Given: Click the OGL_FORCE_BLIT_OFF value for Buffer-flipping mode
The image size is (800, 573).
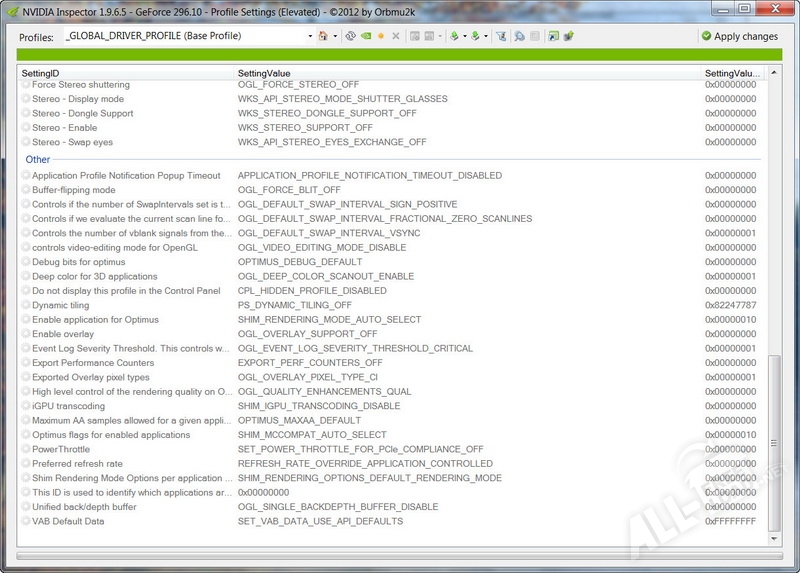Looking at the screenshot, I should [289, 190].
